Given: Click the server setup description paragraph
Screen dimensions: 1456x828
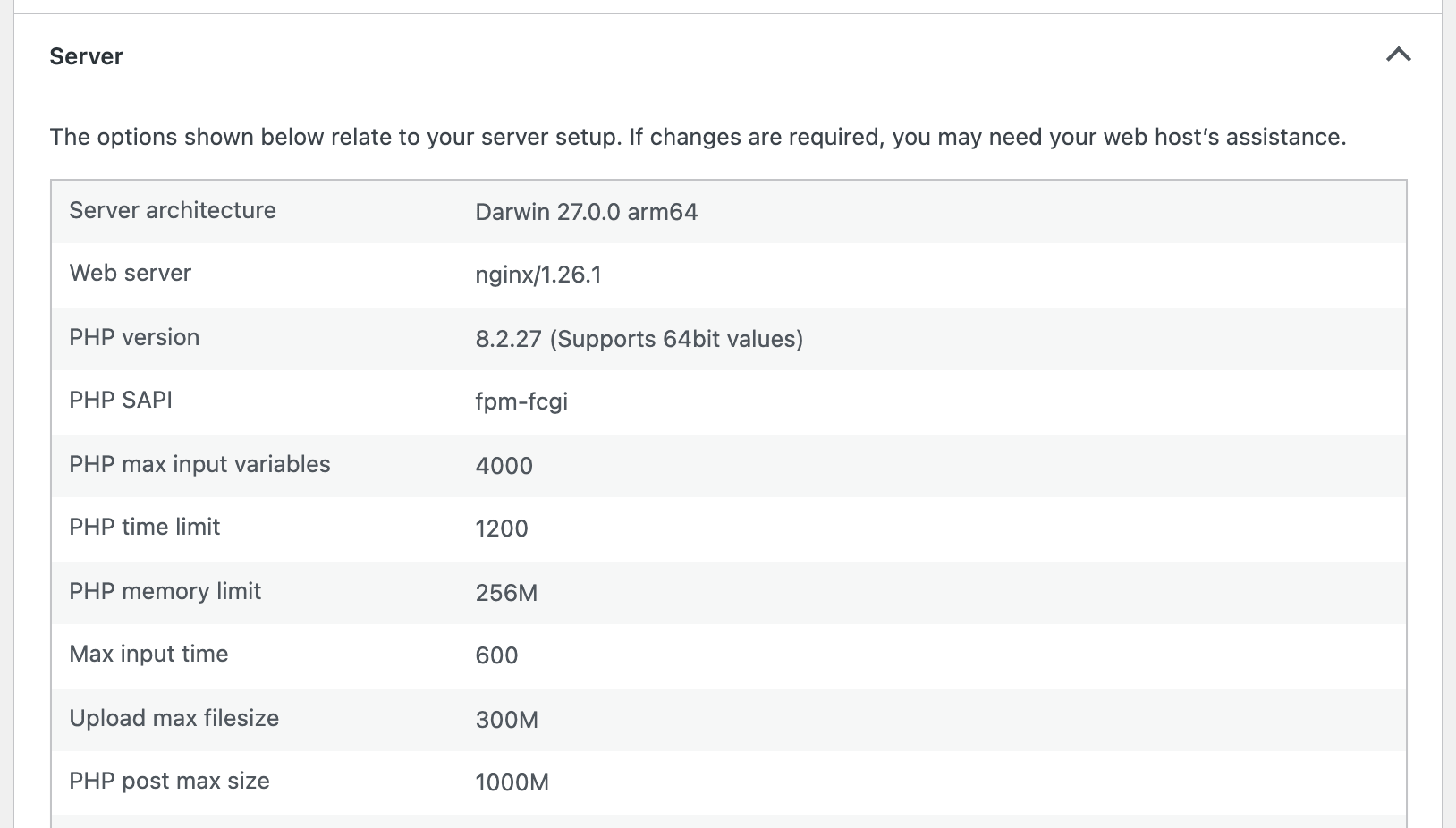Looking at the screenshot, I should tap(698, 137).
